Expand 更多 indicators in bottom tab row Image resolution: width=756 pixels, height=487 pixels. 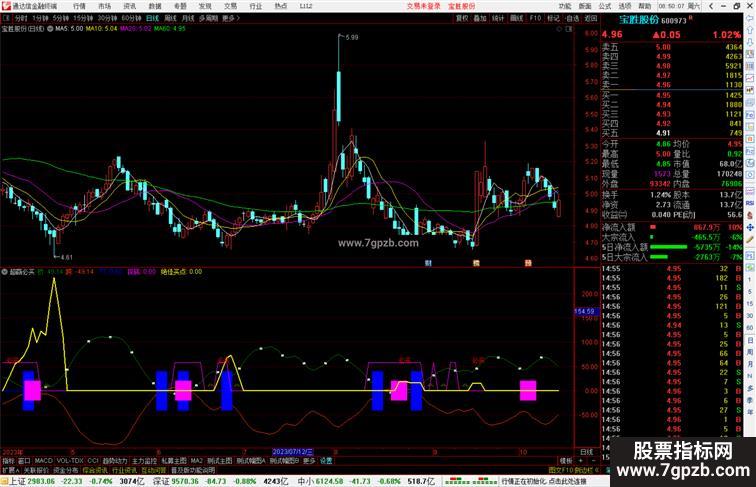point(309,461)
